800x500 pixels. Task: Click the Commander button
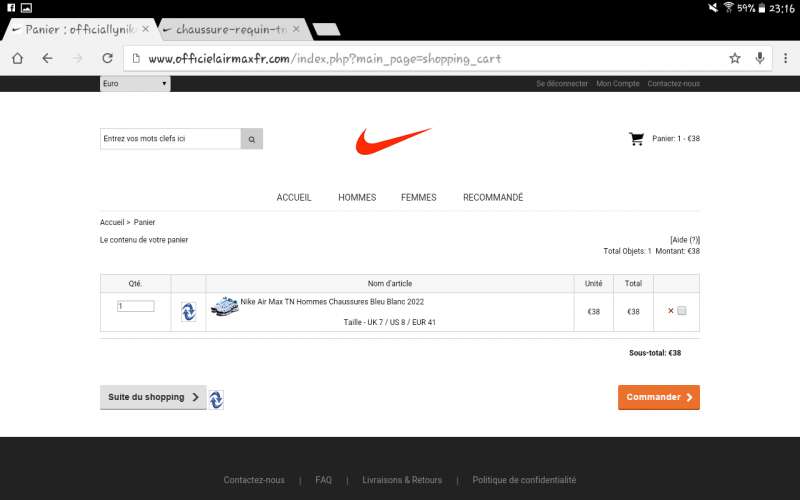point(659,397)
